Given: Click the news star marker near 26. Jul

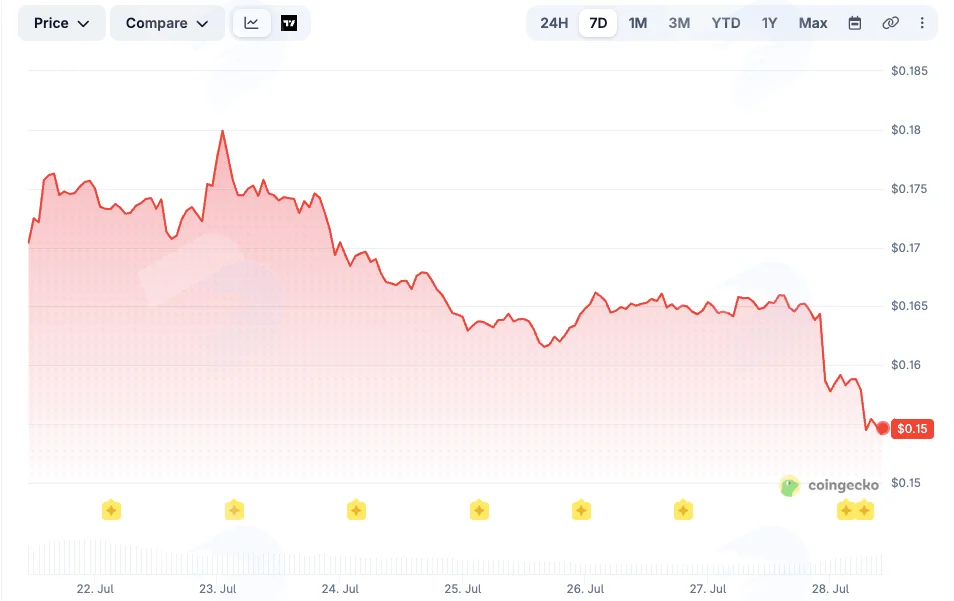Looking at the screenshot, I should pyautogui.click(x=581, y=510).
